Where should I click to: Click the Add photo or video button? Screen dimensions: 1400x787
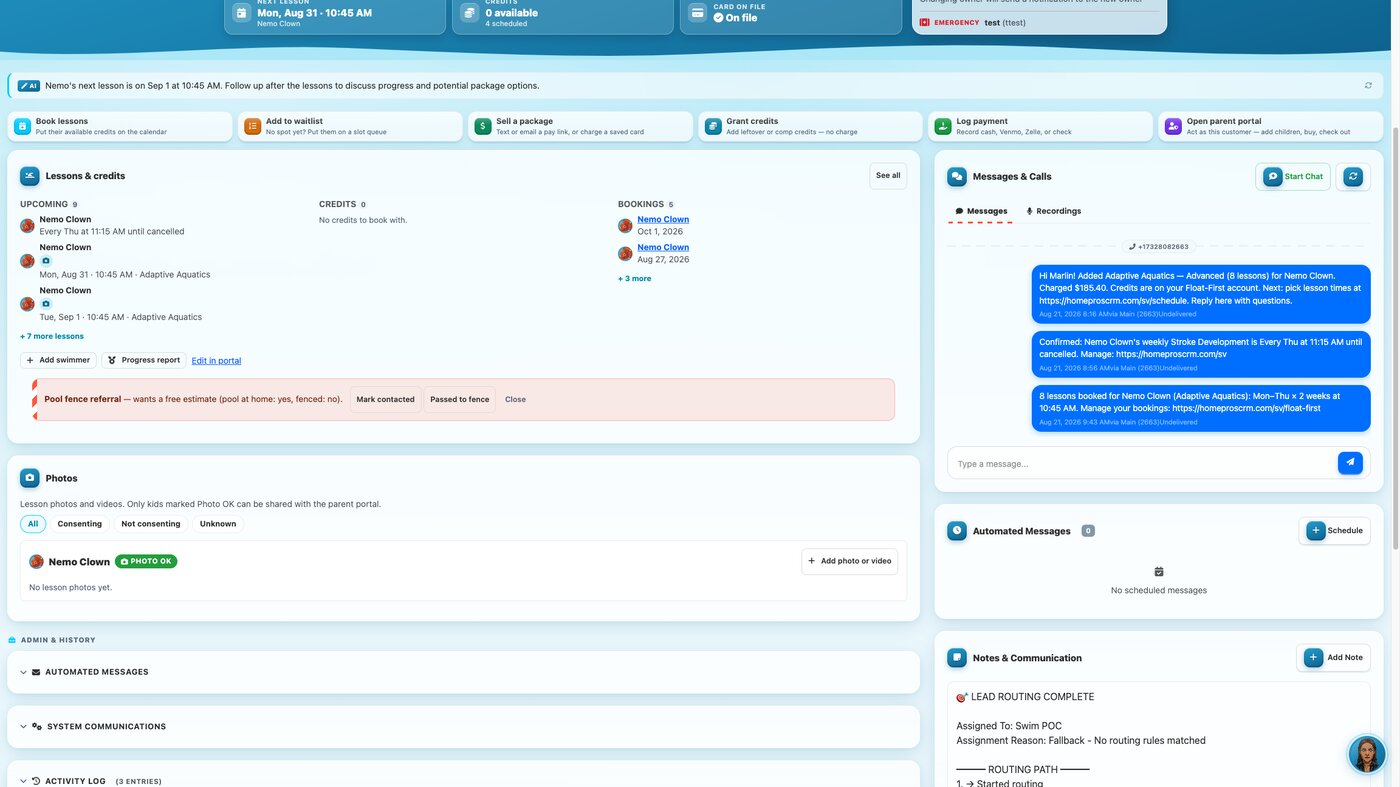[850, 561]
